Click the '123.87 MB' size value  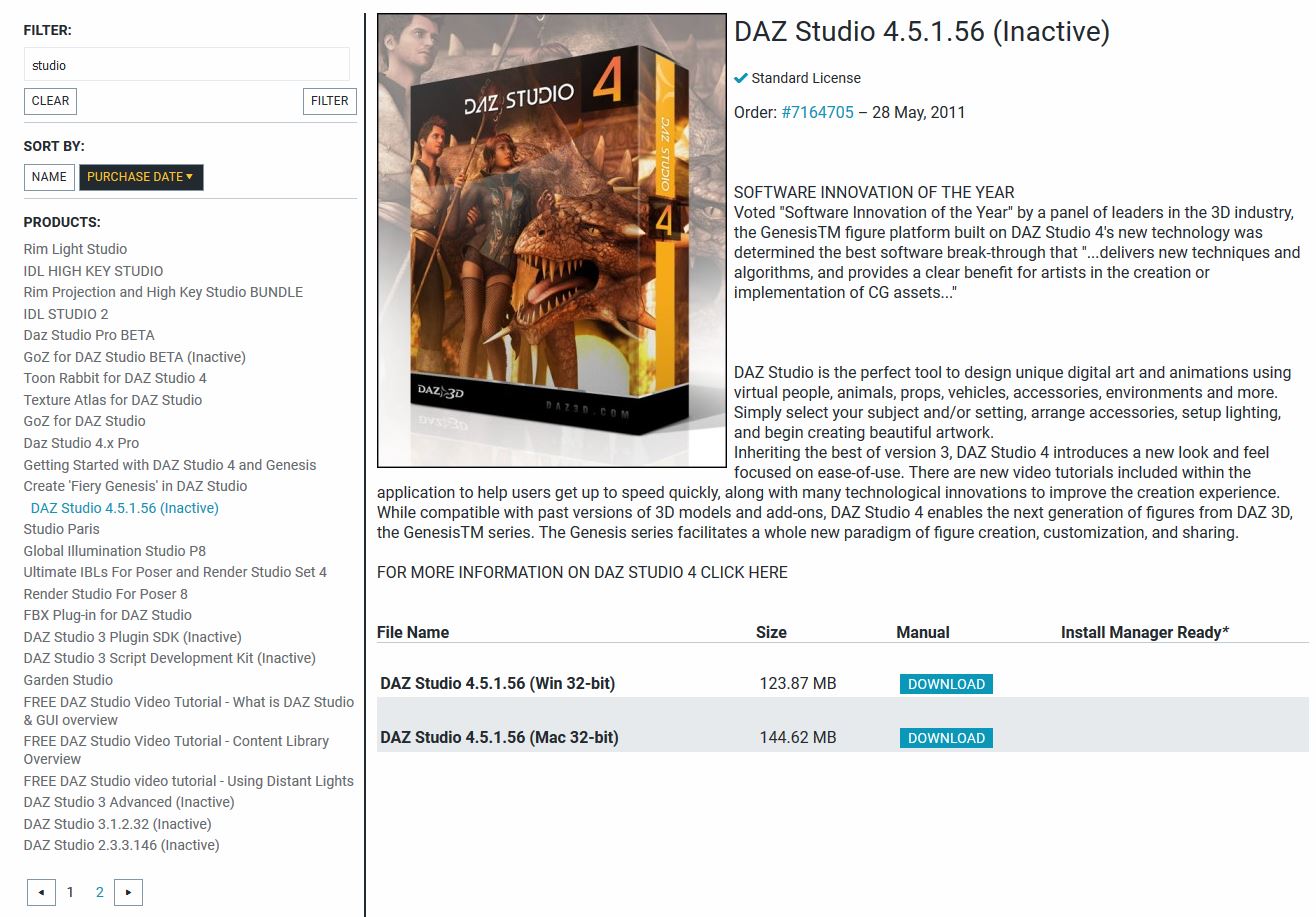pyautogui.click(x=798, y=684)
